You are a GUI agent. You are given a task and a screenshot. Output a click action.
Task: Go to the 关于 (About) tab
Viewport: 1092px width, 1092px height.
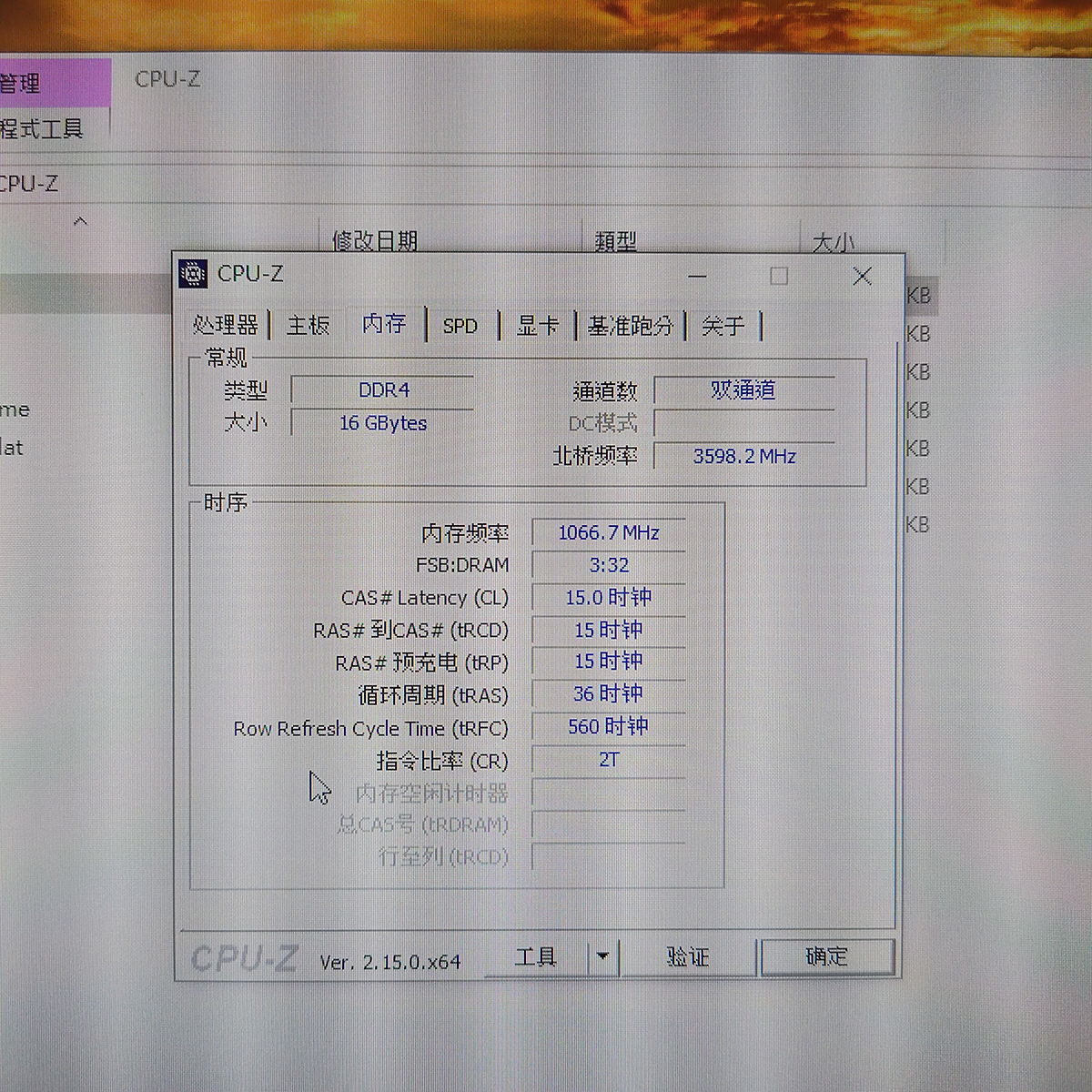[723, 326]
